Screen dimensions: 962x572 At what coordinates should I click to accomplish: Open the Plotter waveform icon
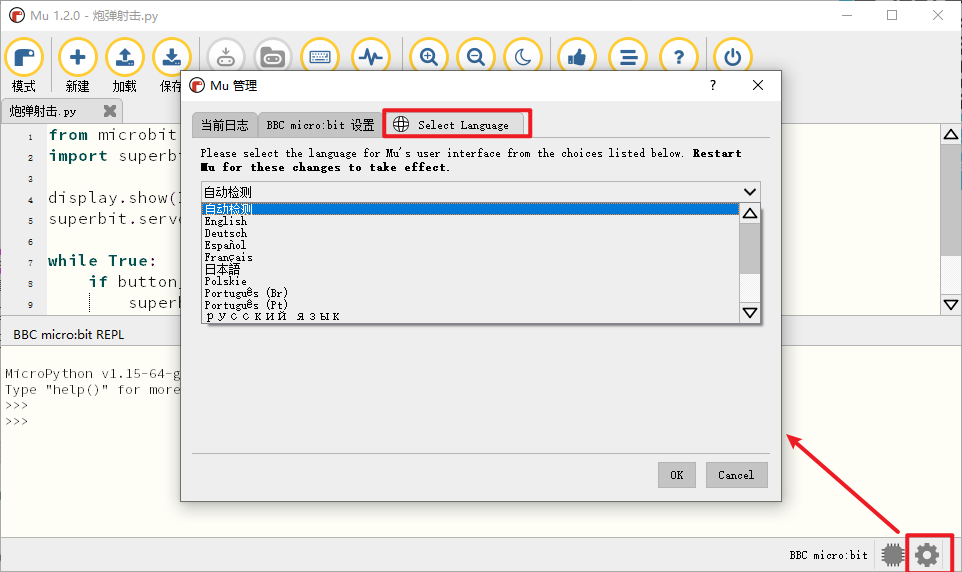click(371, 58)
